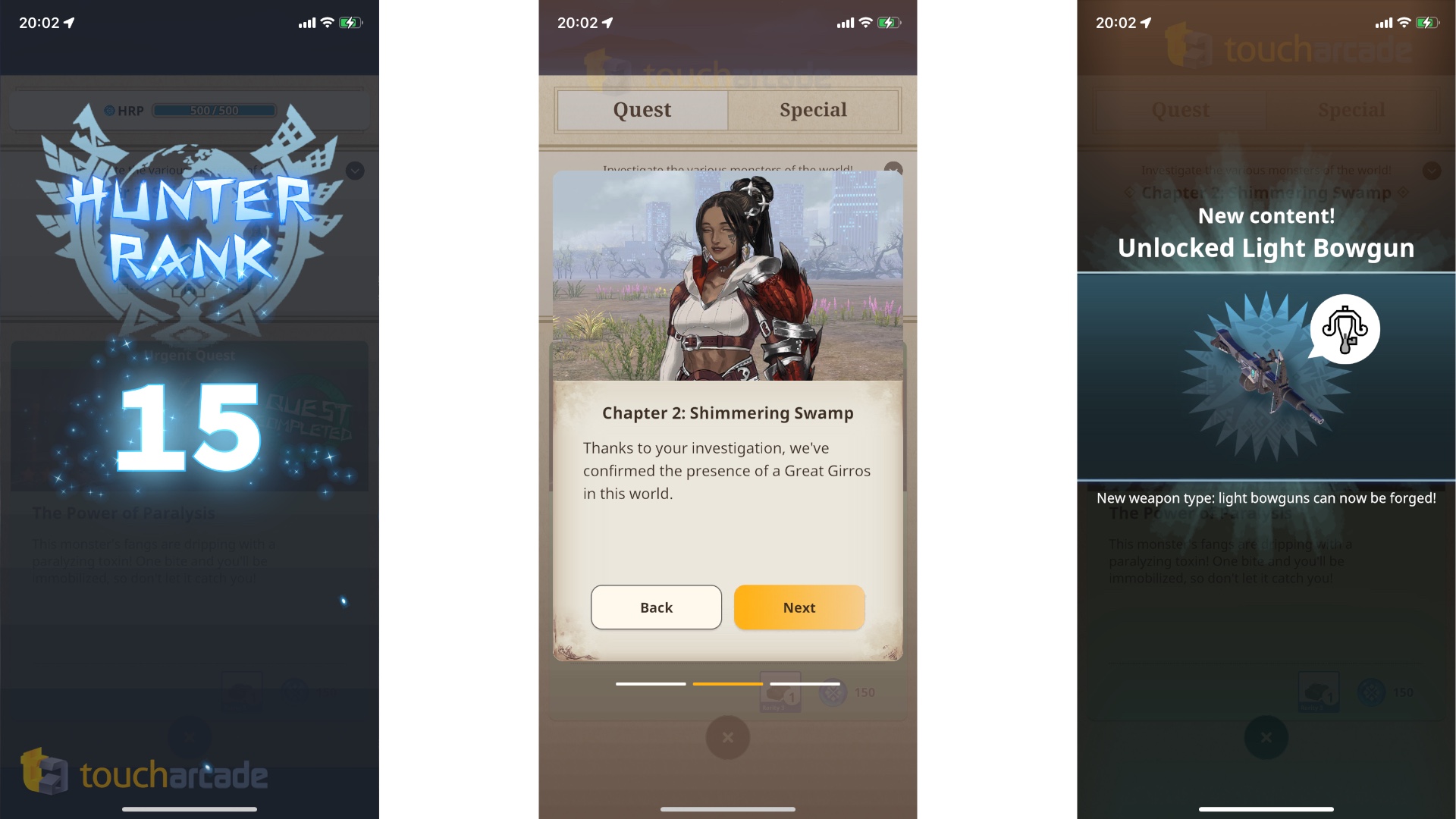The image size is (1456, 819).
Task: Click the Back button in chapter dialog
Action: click(655, 606)
